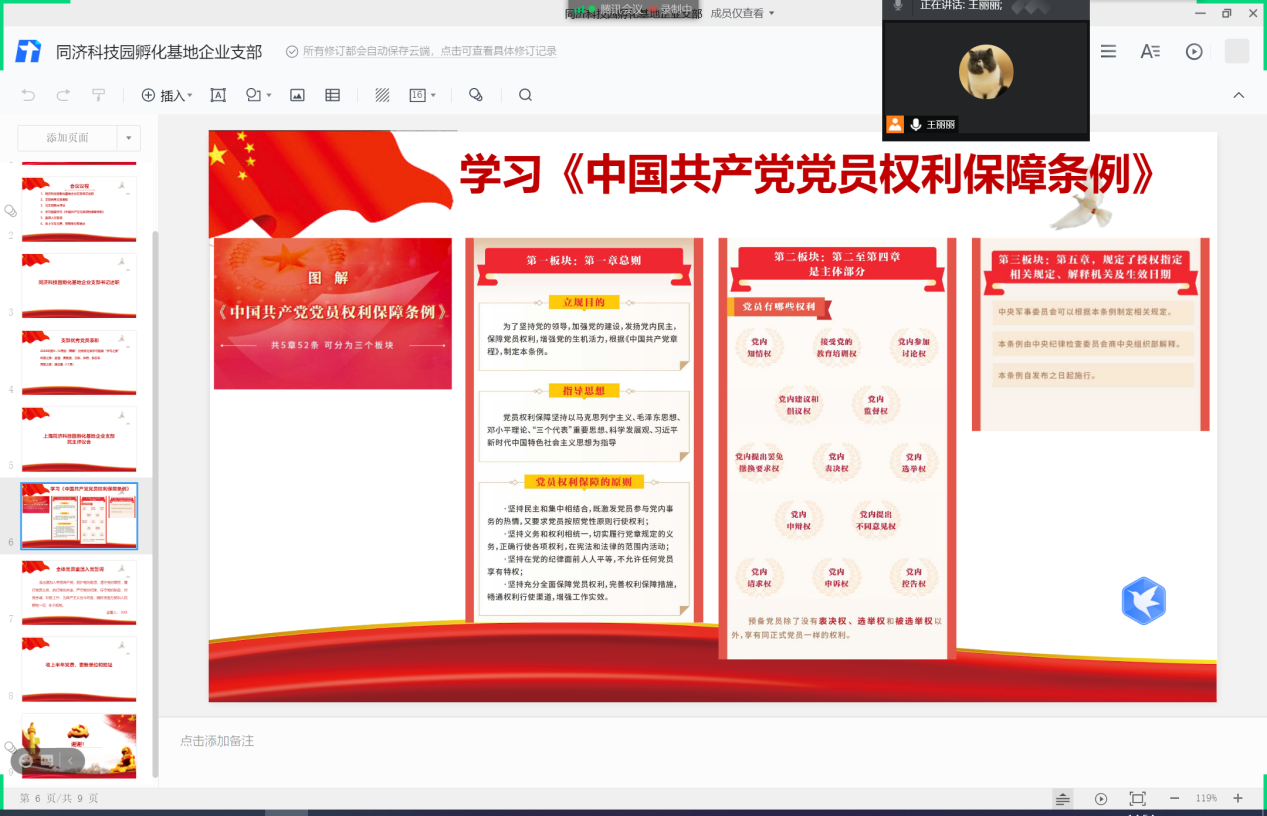
Task: Open the hamburger menu
Action: (1108, 51)
